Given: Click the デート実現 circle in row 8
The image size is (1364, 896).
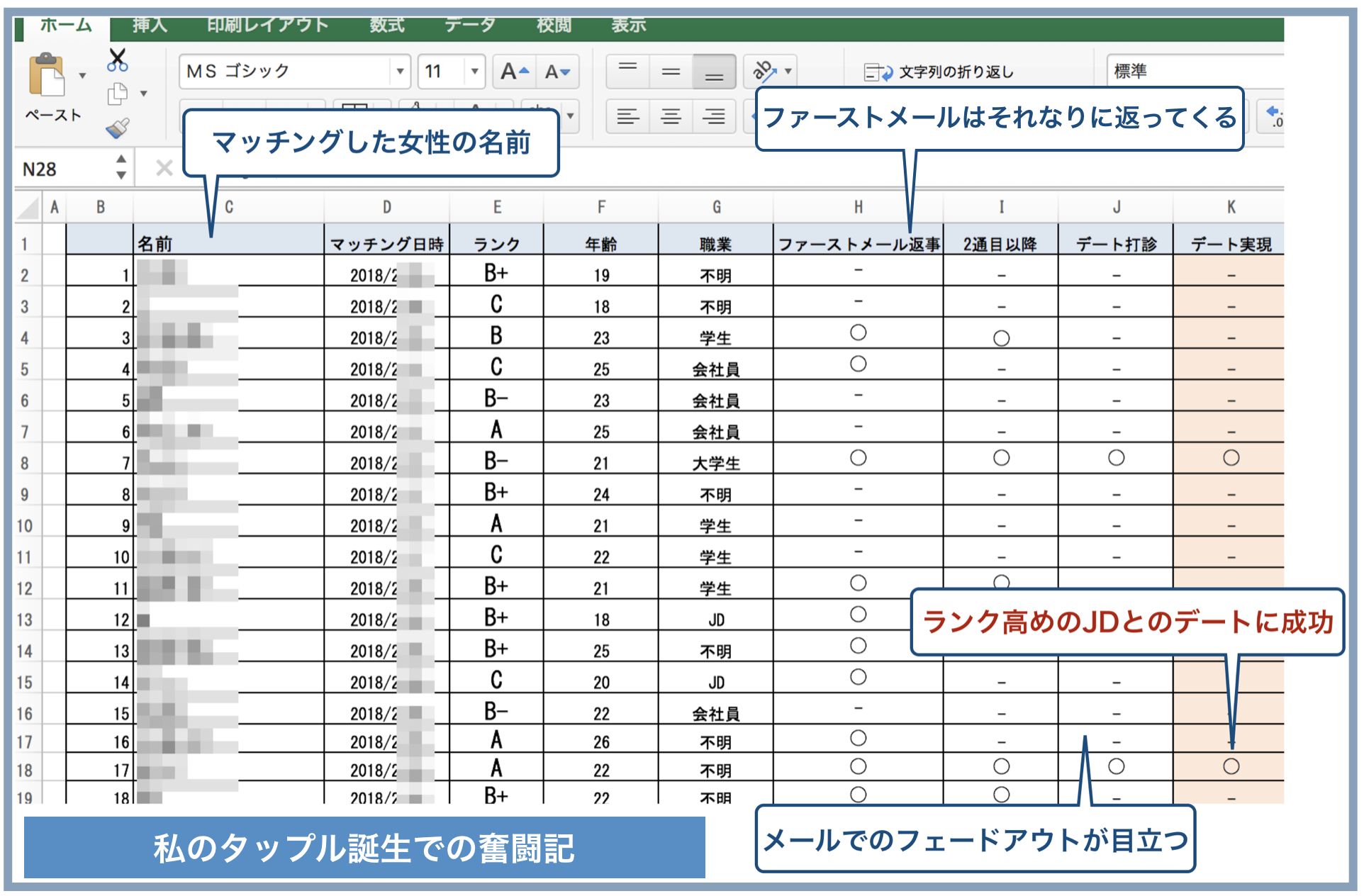Looking at the screenshot, I should [x=1231, y=458].
